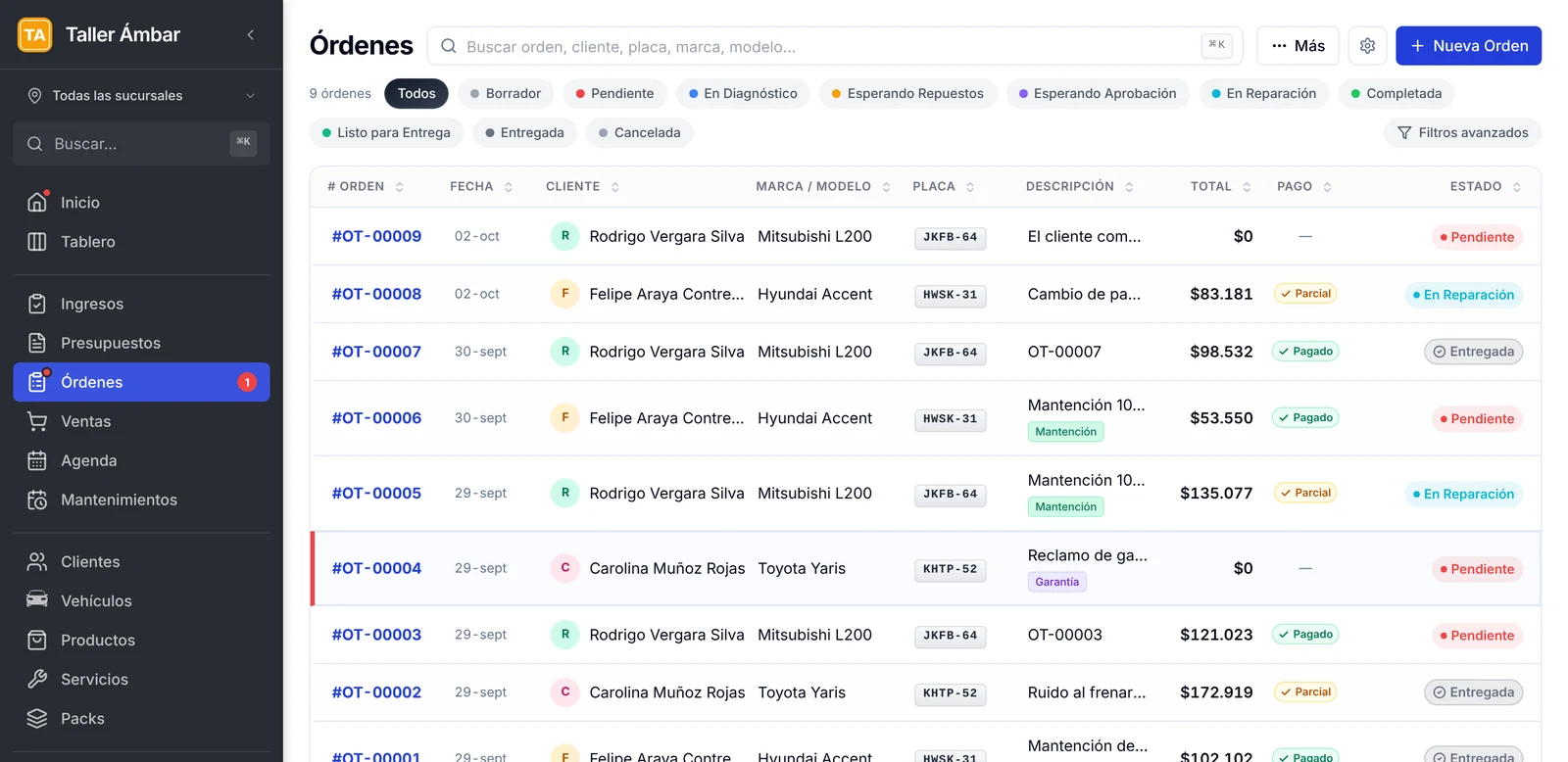Image resolution: width=1568 pixels, height=762 pixels.
Task: Expand the Todas las sucursales dropdown
Action: click(x=141, y=95)
